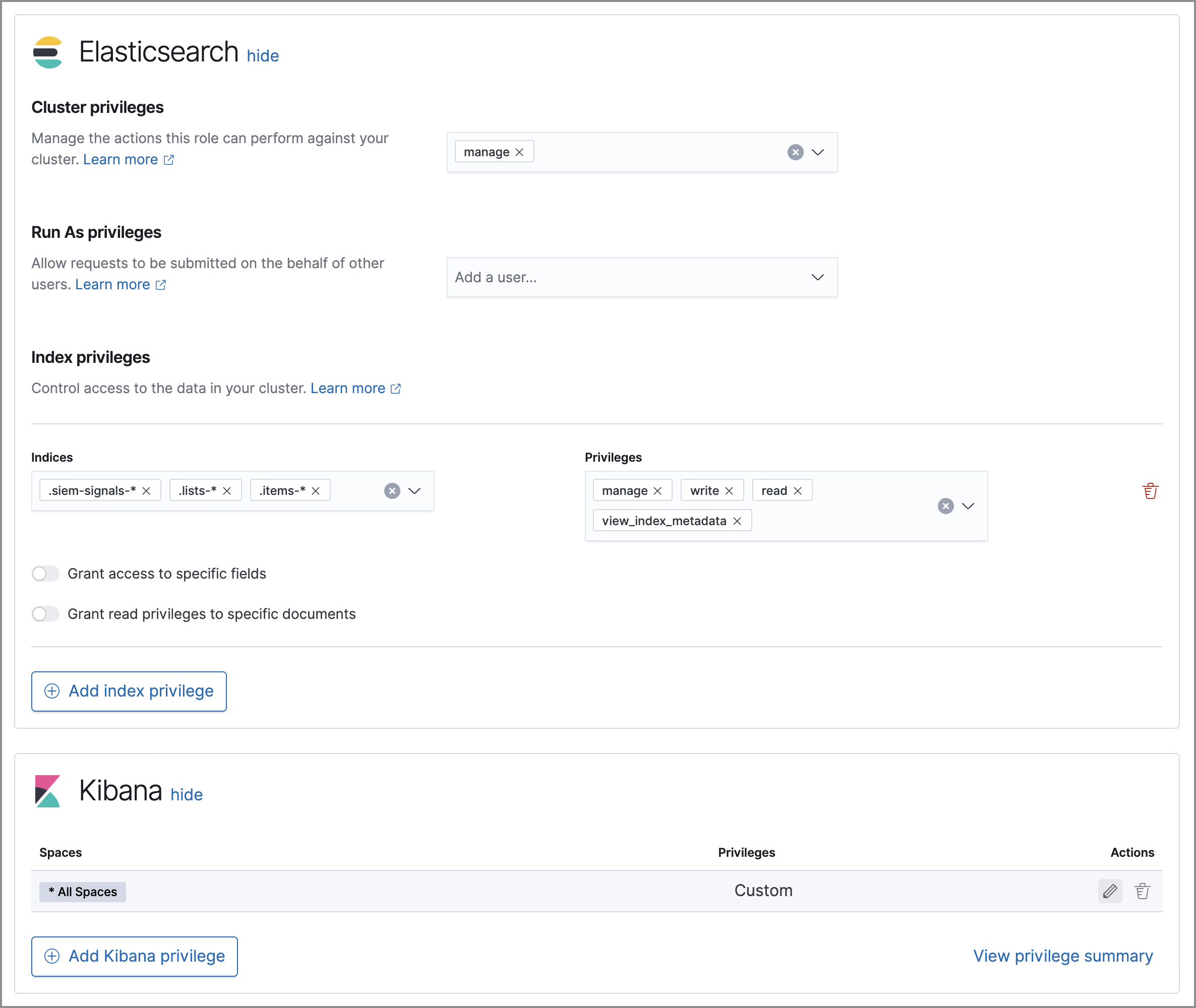1196x1008 pixels.
Task: Click the Actions column header
Action: [1132, 853]
